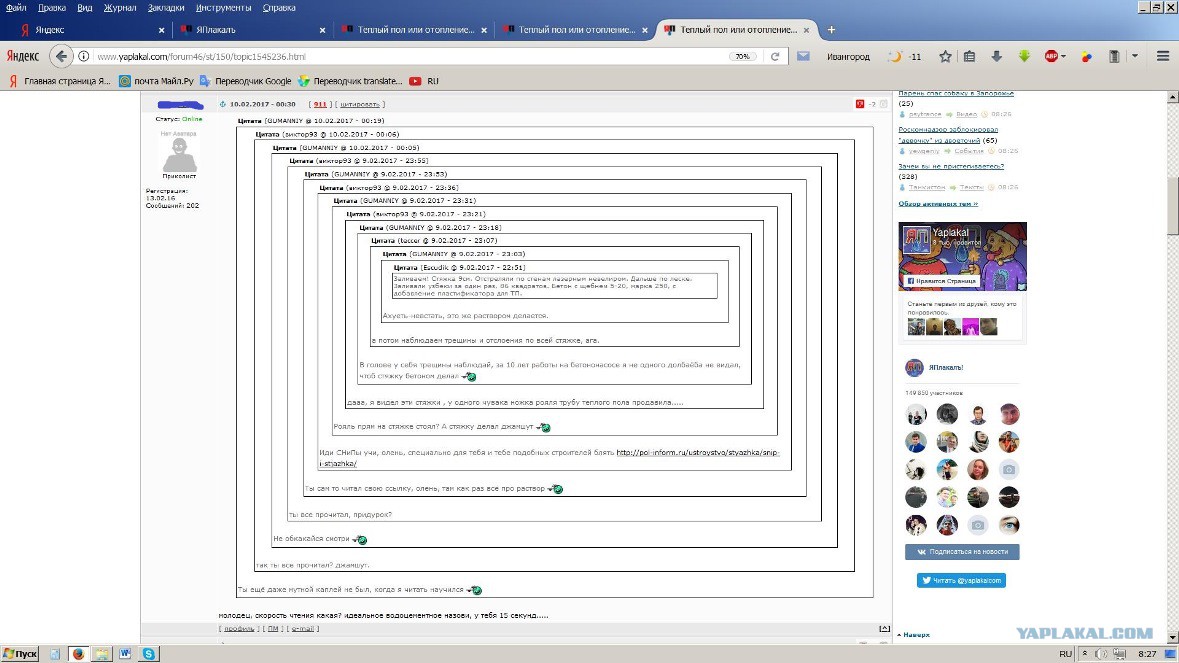This screenshot has width=1179, height=663.
Task: Open ABP dropdown arrow
Action: [x=1063, y=56]
